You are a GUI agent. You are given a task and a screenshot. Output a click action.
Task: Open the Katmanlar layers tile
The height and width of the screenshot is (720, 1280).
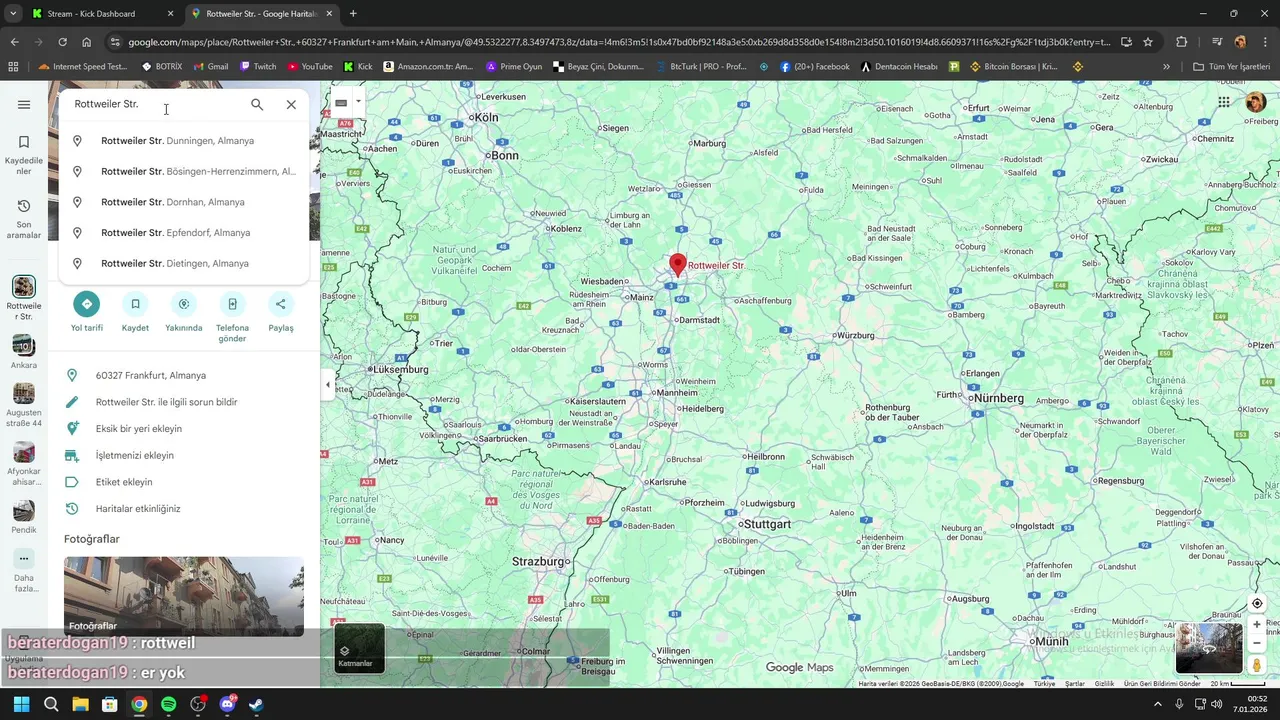[359, 649]
